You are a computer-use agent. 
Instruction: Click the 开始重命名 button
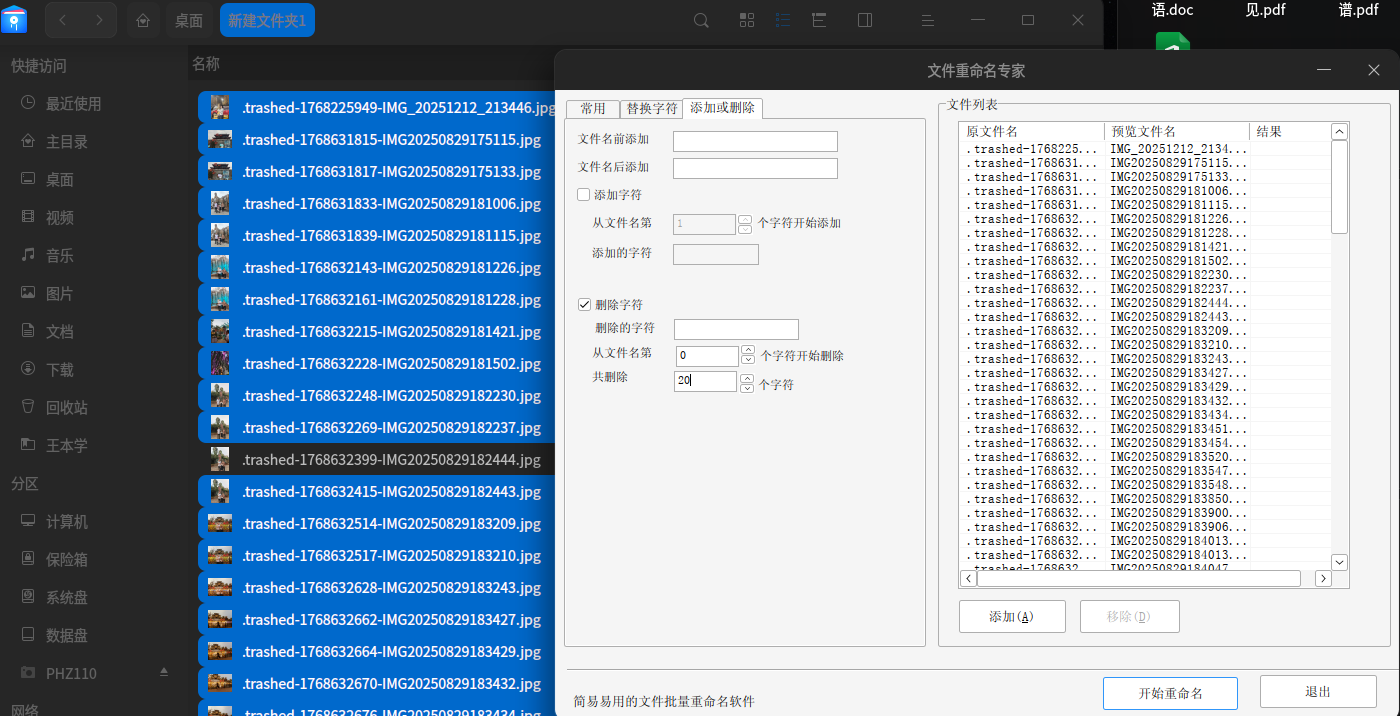pos(1170,693)
